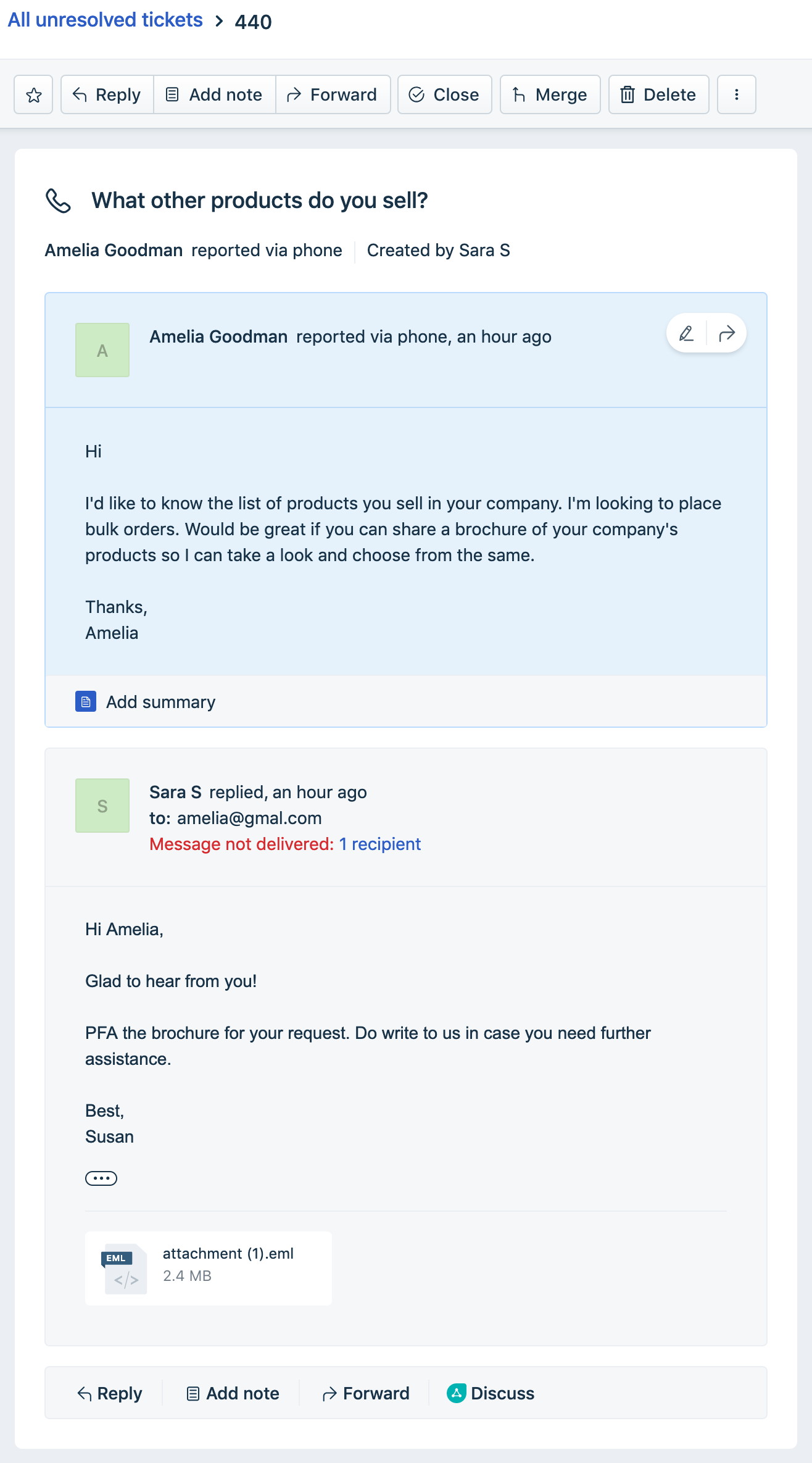Edit Amelia's message with pencil icon
Image resolution: width=812 pixels, height=1463 pixels.
686,334
